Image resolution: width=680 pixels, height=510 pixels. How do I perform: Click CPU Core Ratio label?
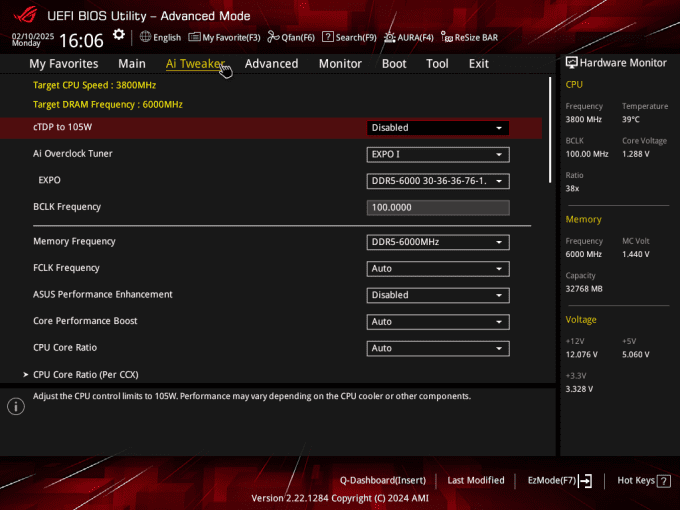[65, 347]
